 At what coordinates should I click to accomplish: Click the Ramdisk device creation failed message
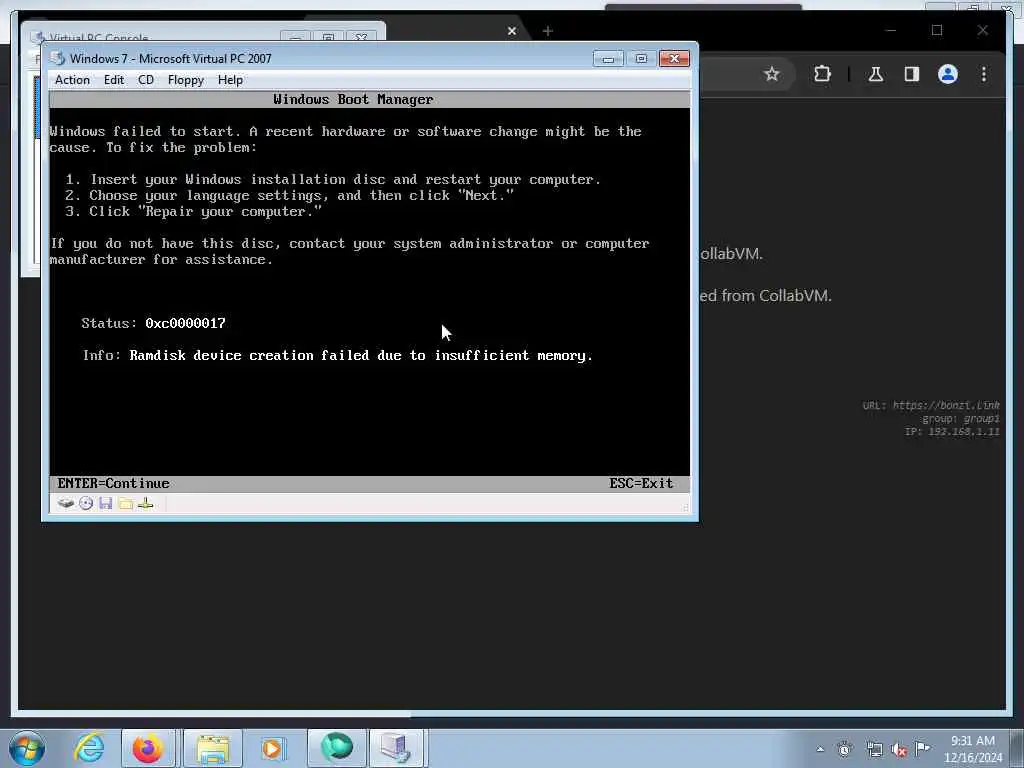pos(361,355)
